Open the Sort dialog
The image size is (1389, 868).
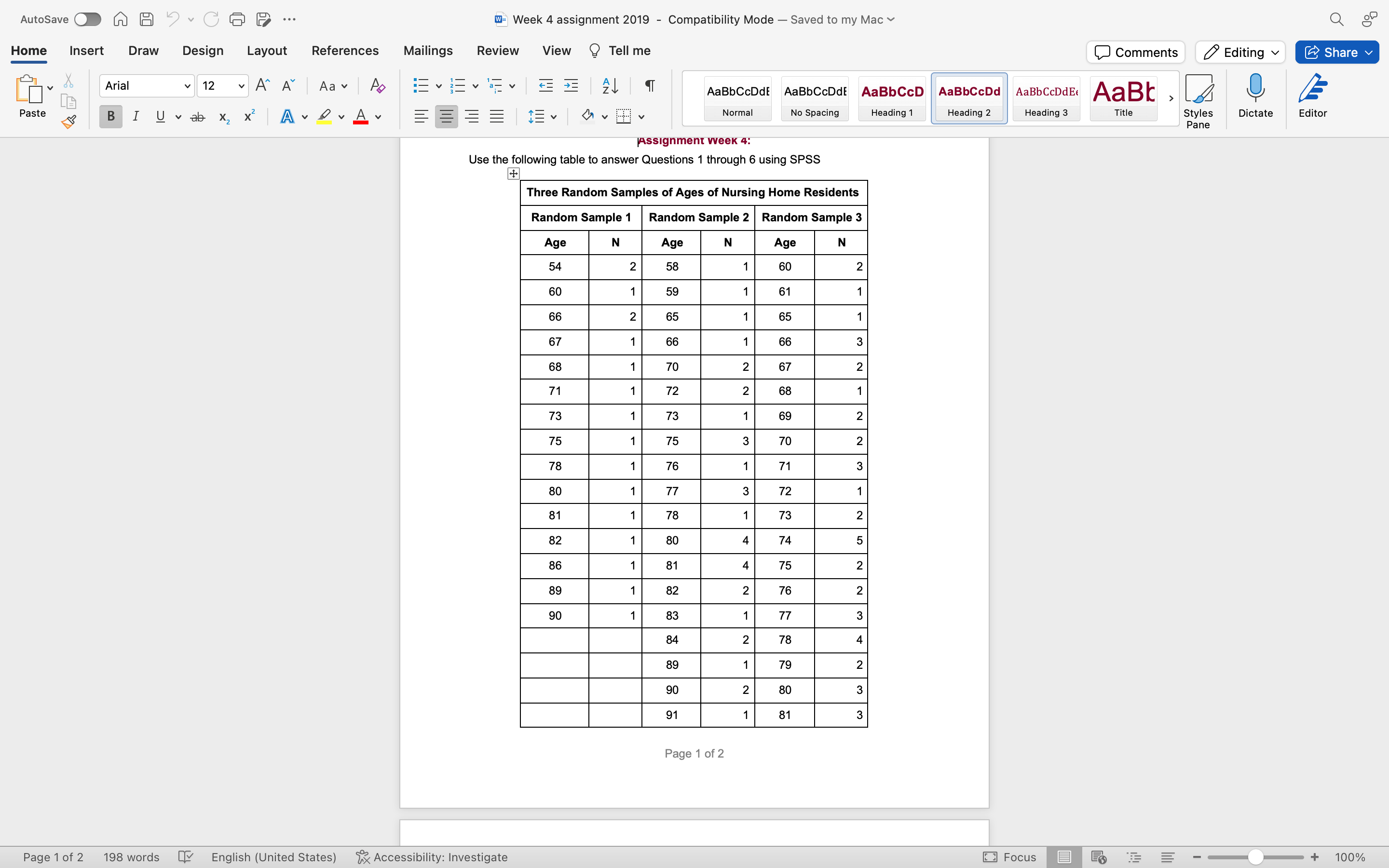[x=610, y=85]
